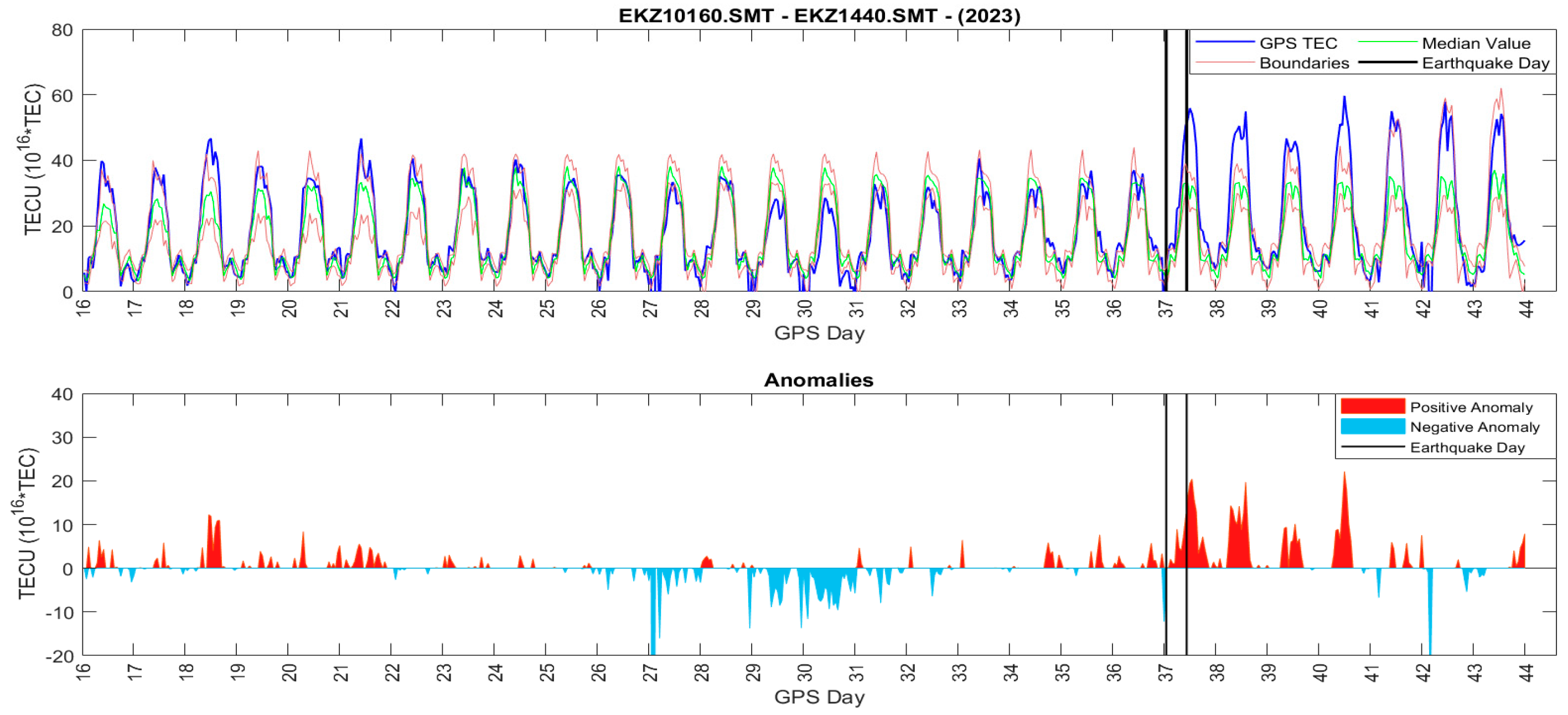
Task: Click the second earthquake vertical line in Anomalies plot
Action: (1186, 524)
